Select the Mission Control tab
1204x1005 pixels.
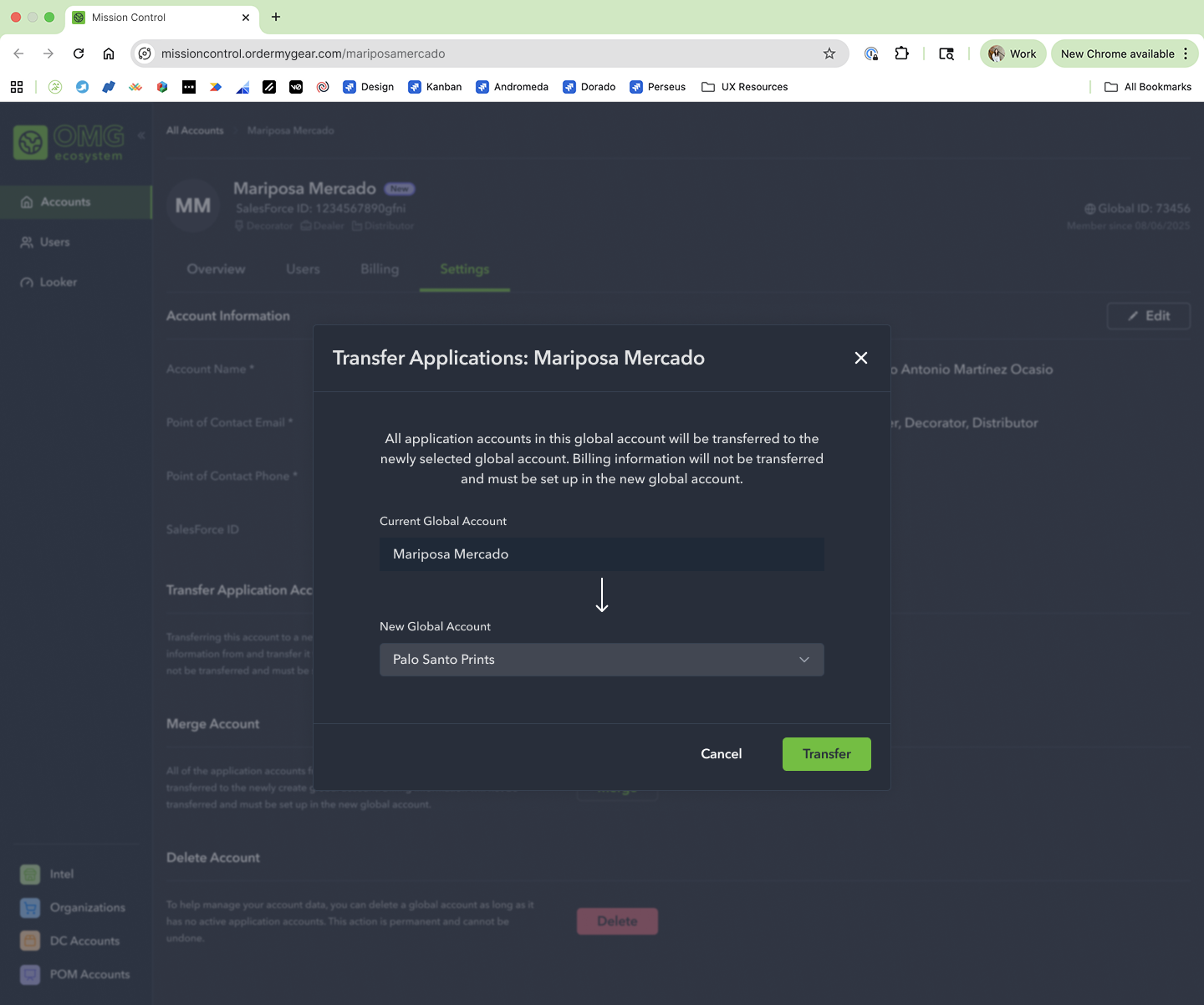(163, 18)
